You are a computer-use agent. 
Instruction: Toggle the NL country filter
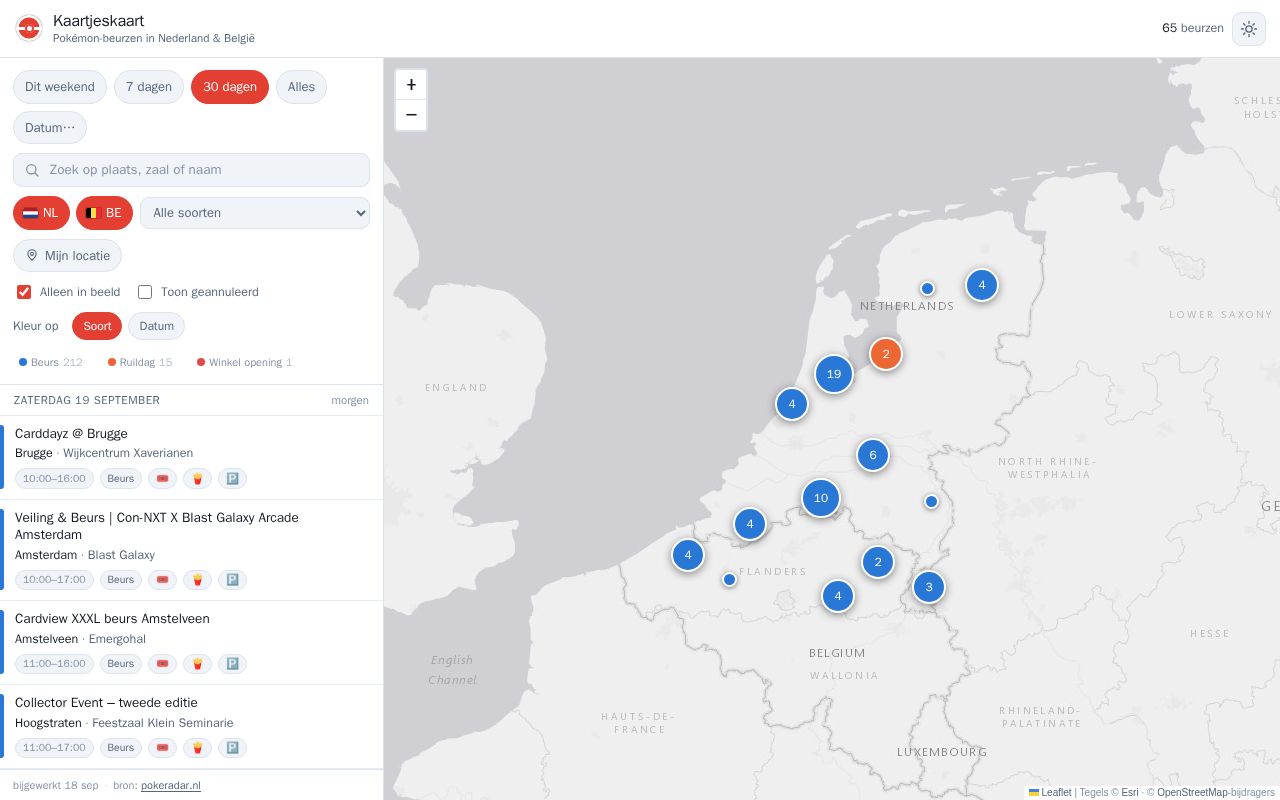(x=41, y=213)
